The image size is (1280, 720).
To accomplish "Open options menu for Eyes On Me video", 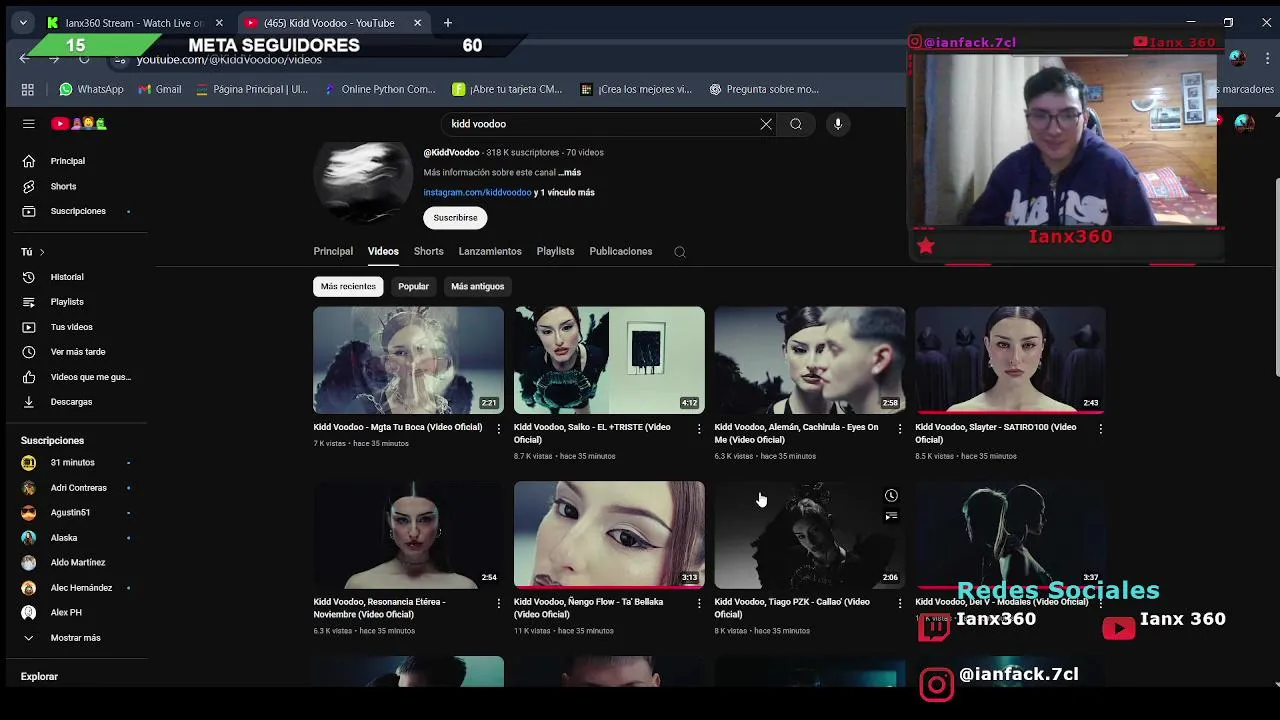I will (900, 428).
